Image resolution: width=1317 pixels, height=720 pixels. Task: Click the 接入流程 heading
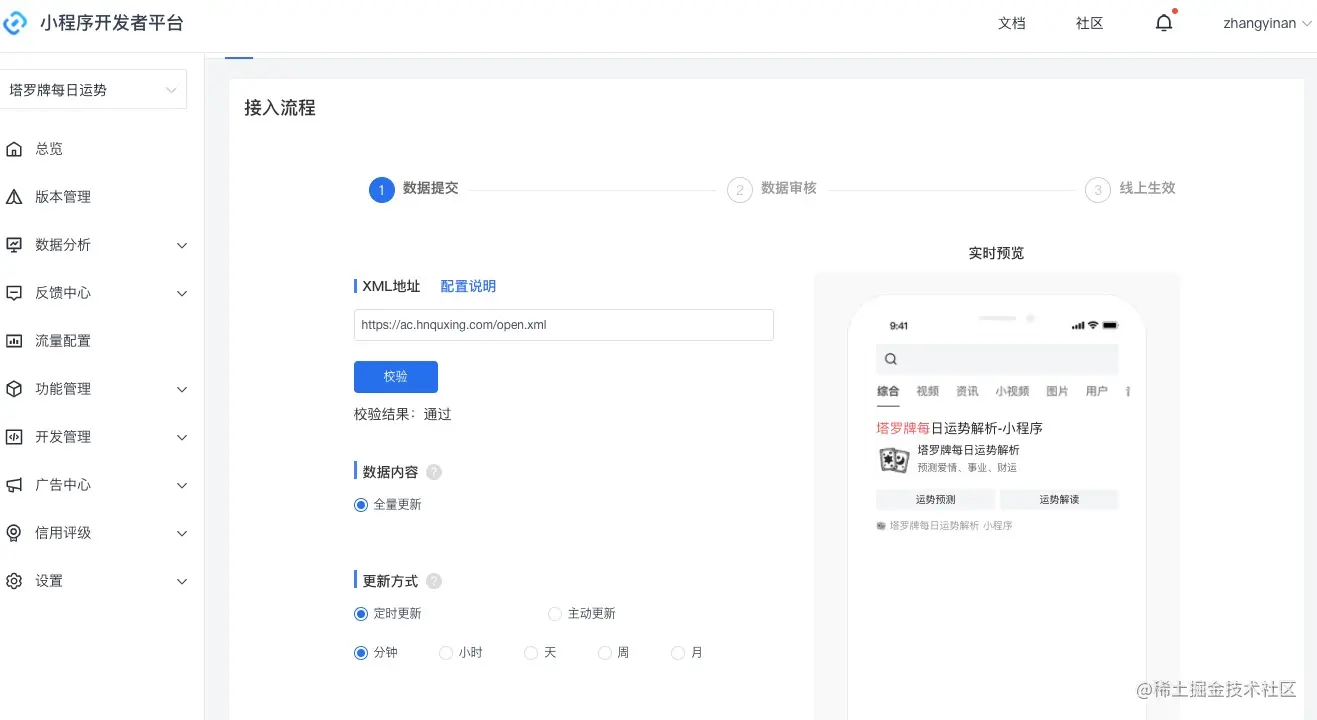click(280, 108)
